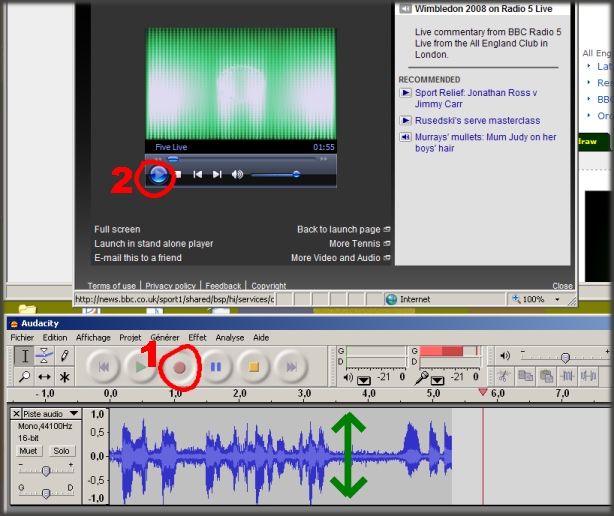614x516 pixels.
Task: Click the 'More Tennis' link
Action: coord(355,244)
